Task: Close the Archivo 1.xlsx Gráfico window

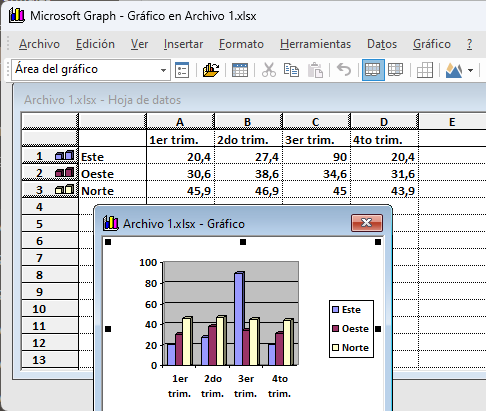Action: [367, 223]
